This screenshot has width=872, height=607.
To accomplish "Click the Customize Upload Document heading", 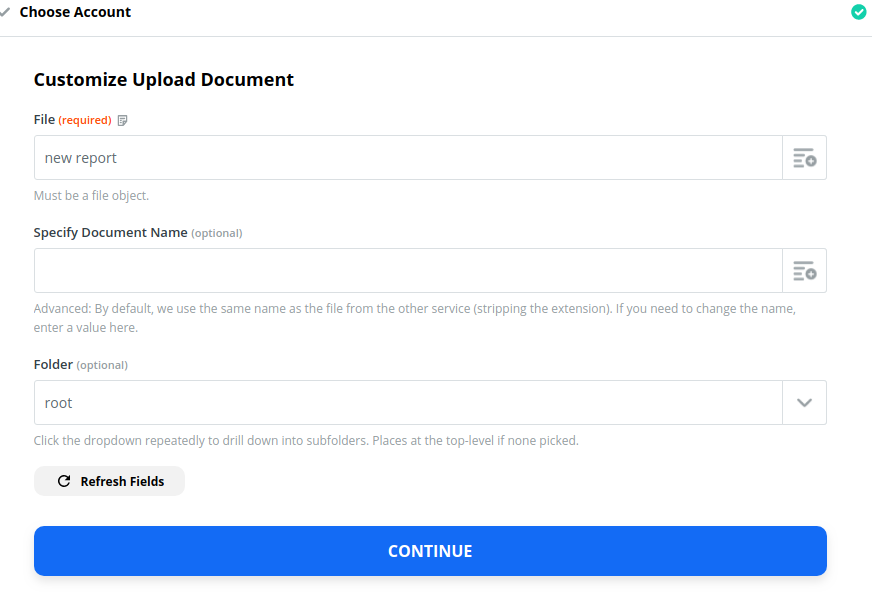I will point(164,80).
